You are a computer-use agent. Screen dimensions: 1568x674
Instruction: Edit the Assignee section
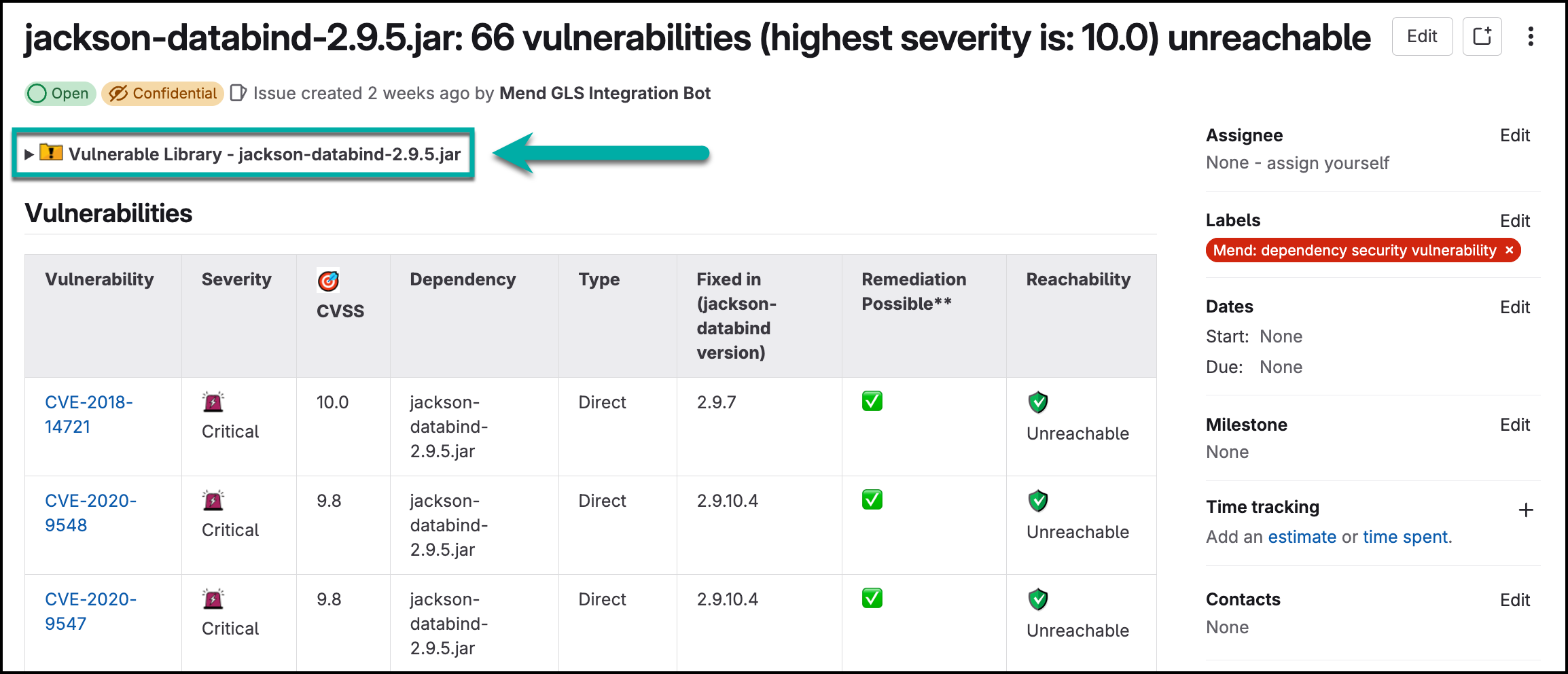coord(1514,135)
